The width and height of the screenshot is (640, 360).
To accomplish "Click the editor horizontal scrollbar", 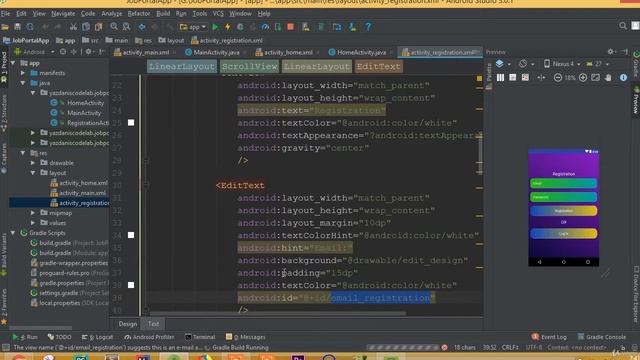I will [278, 313].
